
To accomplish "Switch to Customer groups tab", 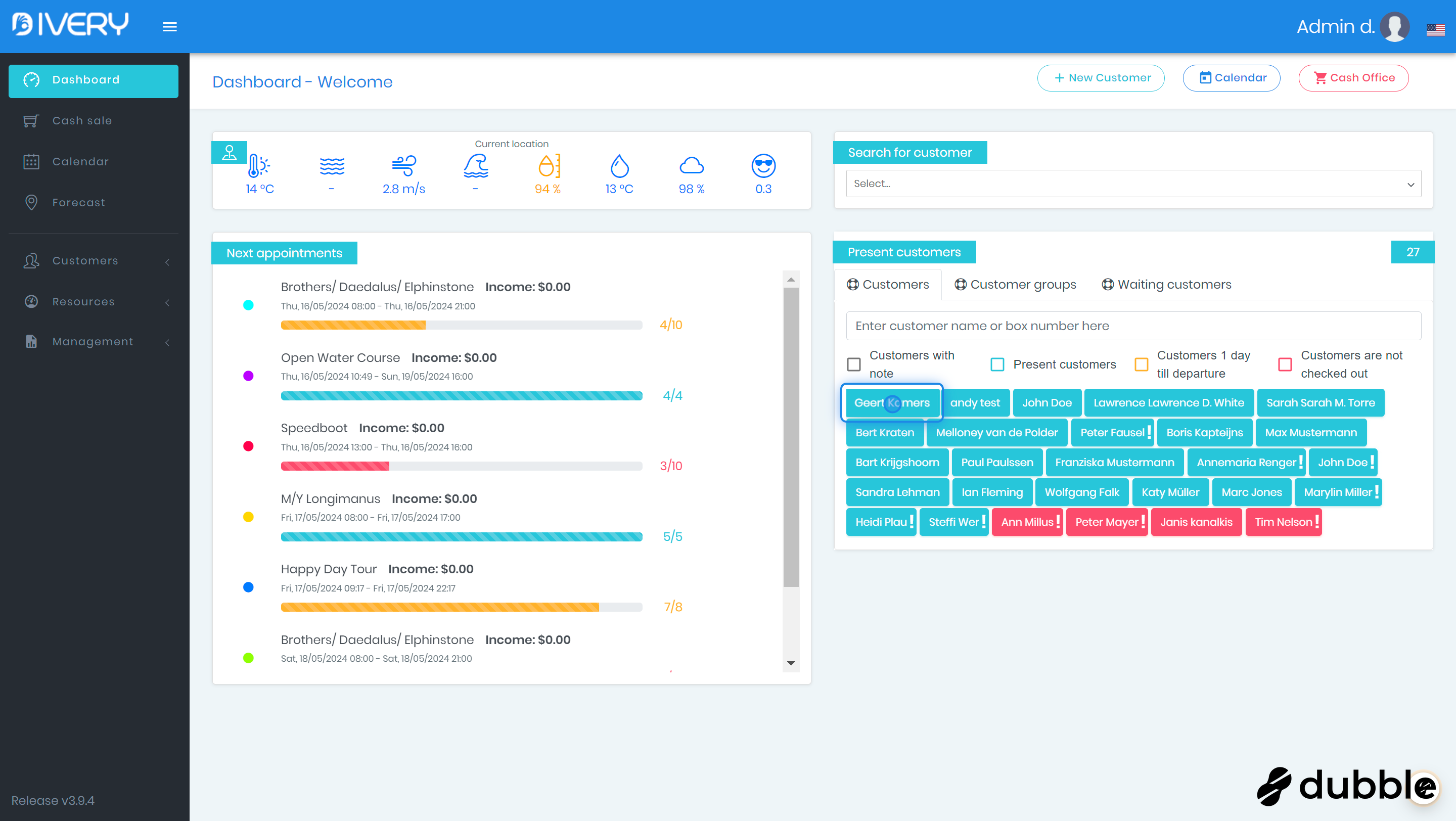I will click(1015, 284).
